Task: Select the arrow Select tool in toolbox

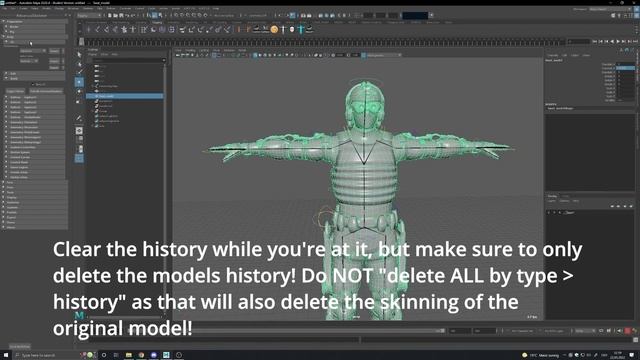Action: tap(79, 54)
